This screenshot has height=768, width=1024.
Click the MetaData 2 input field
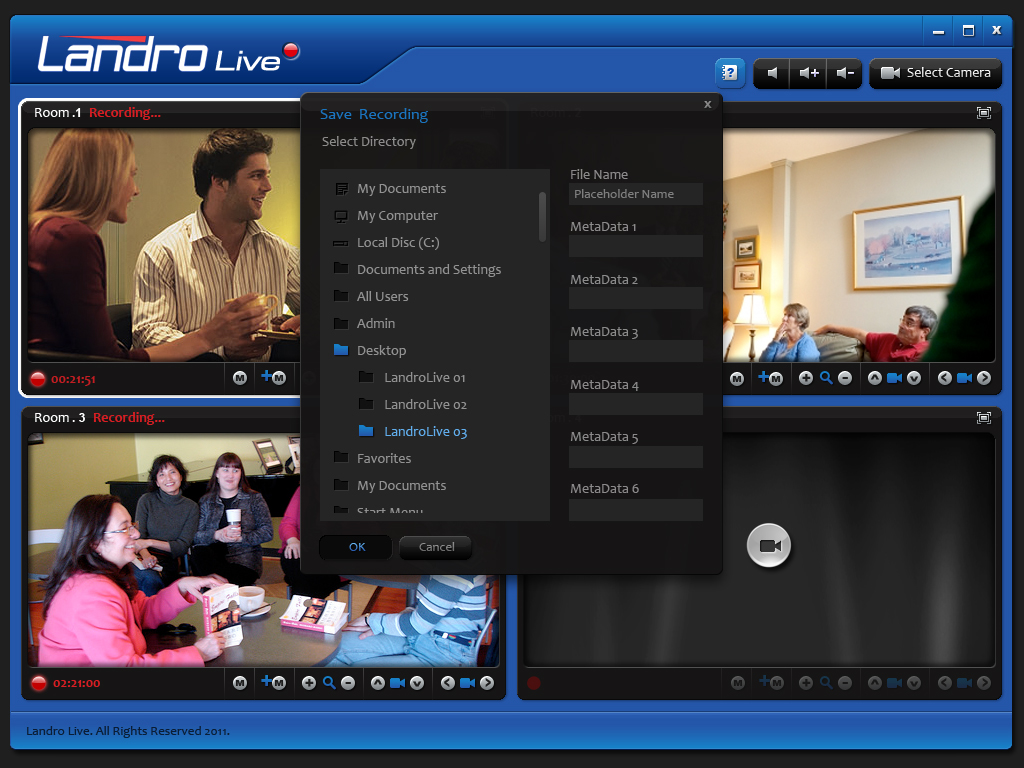[635, 298]
